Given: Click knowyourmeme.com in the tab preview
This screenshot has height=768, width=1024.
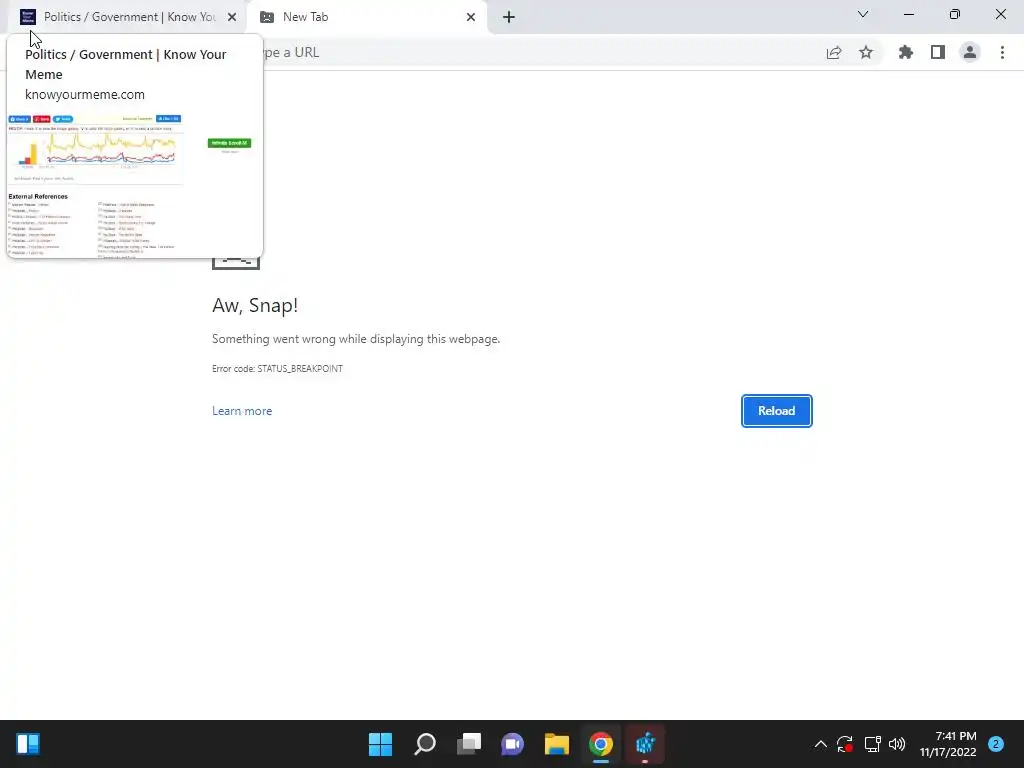Looking at the screenshot, I should coord(85,95).
